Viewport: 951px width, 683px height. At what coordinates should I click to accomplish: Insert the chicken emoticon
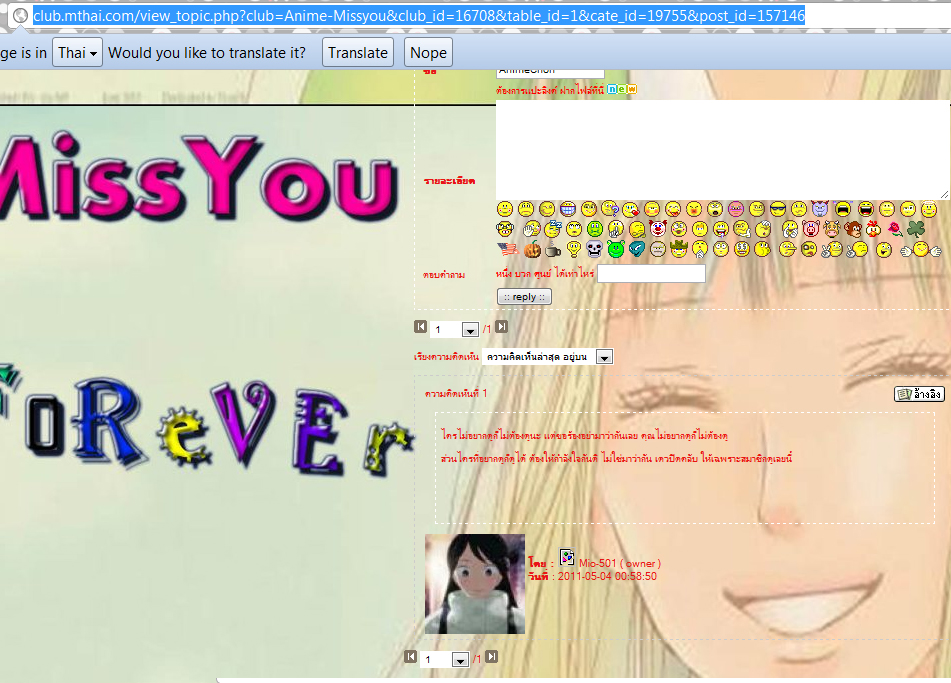873,229
